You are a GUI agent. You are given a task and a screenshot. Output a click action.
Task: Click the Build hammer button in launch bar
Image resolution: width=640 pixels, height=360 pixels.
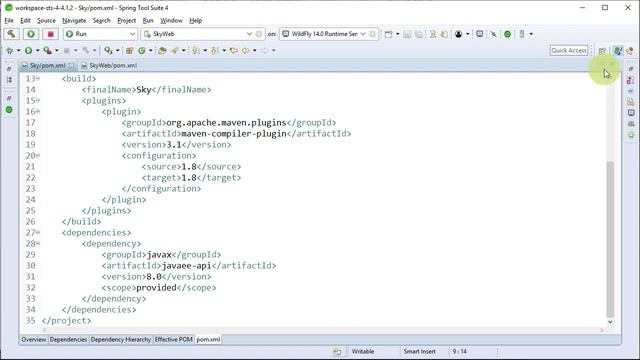11,34
